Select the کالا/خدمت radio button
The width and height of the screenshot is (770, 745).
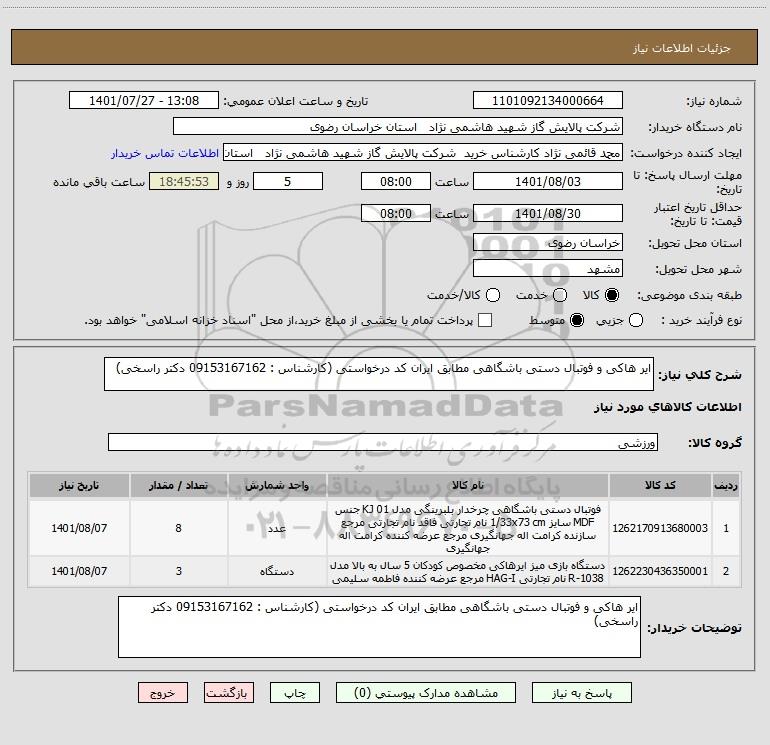[493, 295]
